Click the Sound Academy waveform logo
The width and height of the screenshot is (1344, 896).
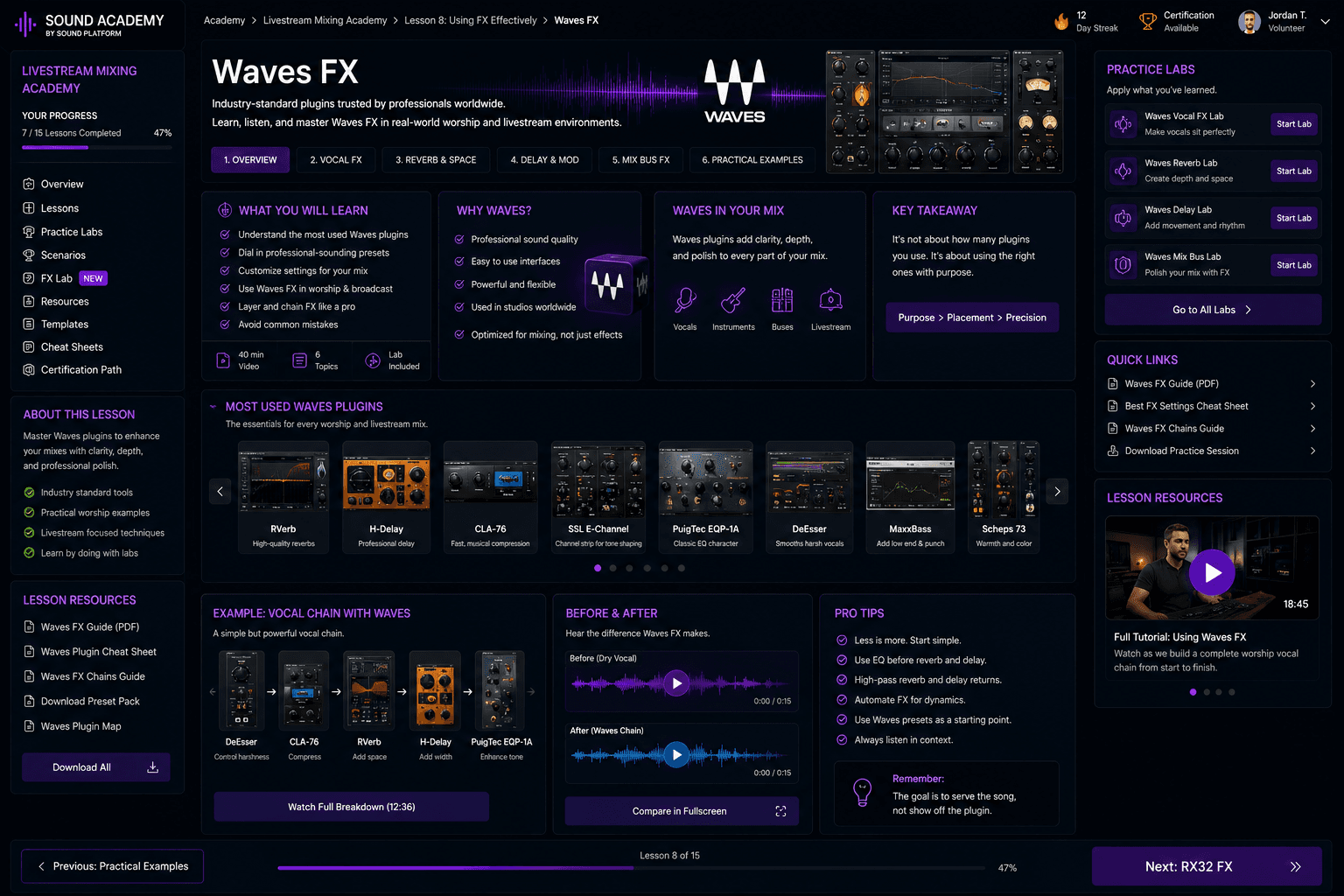point(25,24)
